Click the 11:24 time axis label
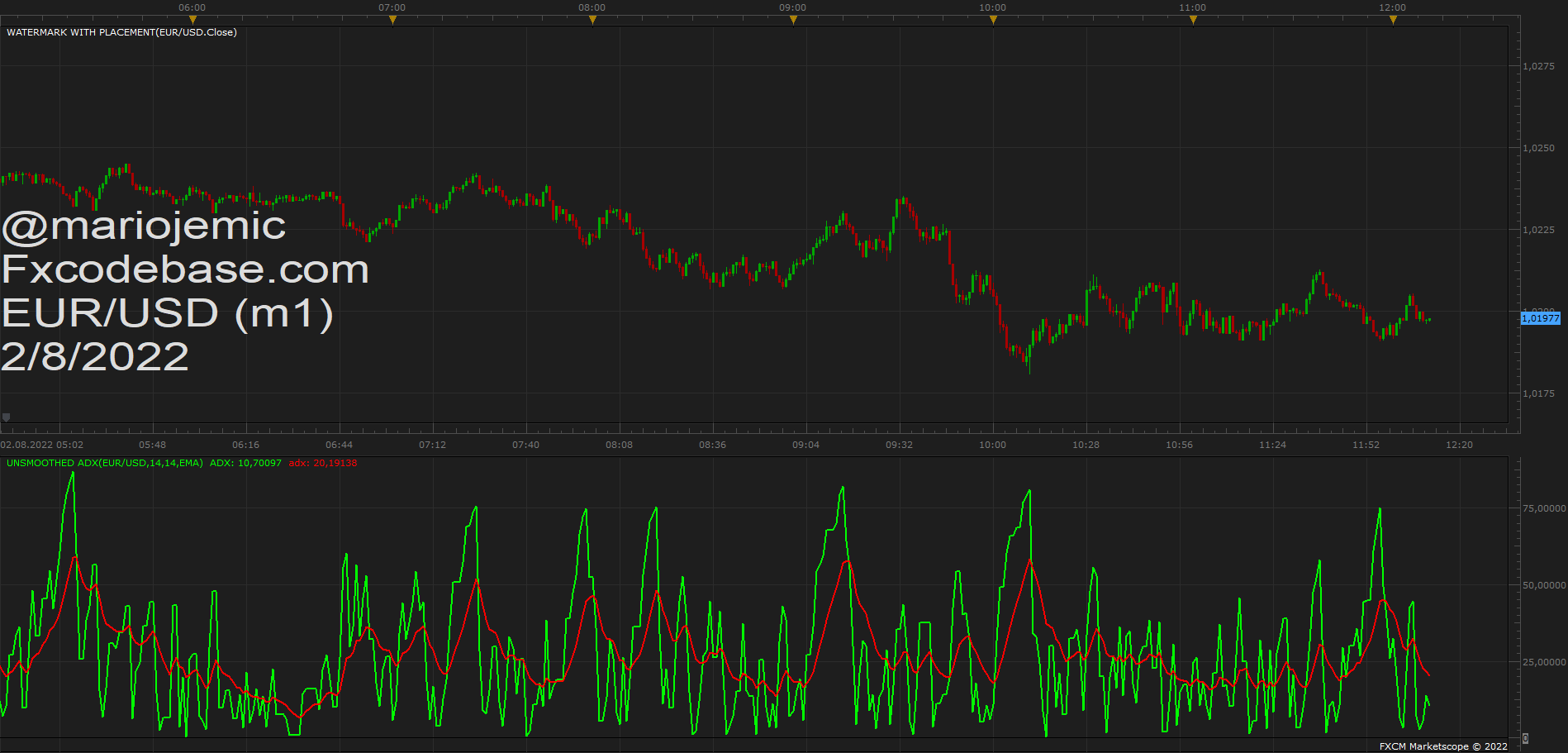The width and height of the screenshot is (1568, 753). point(1273,445)
